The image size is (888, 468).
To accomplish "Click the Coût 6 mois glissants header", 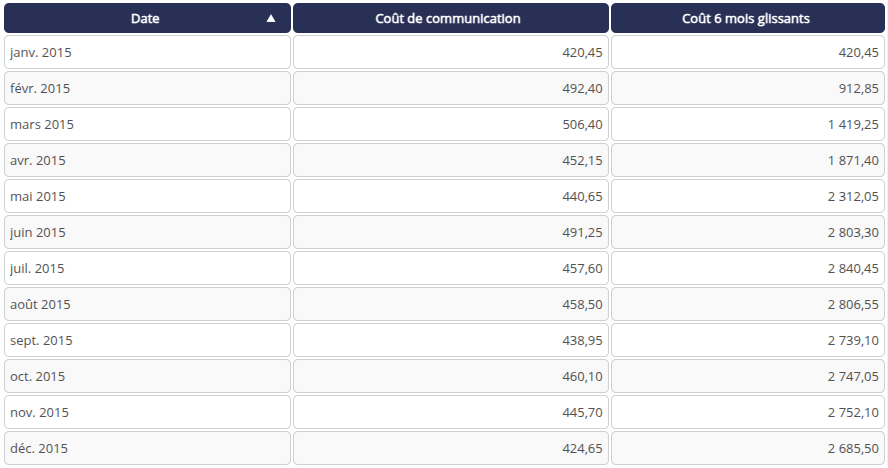I will click(x=747, y=18).
